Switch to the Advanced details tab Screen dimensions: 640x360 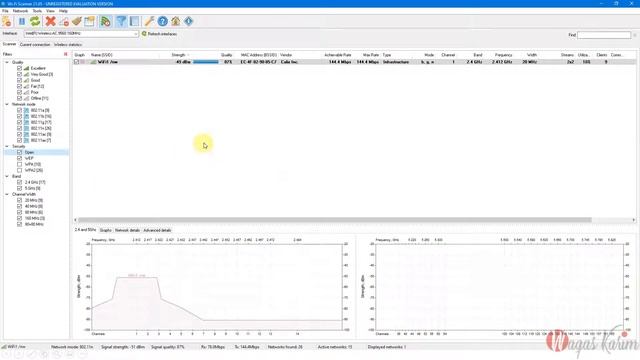[x=158, y=231]
